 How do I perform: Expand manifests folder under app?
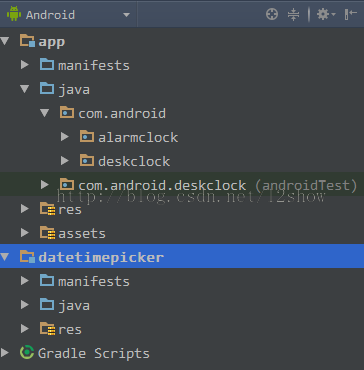point(24,65)
